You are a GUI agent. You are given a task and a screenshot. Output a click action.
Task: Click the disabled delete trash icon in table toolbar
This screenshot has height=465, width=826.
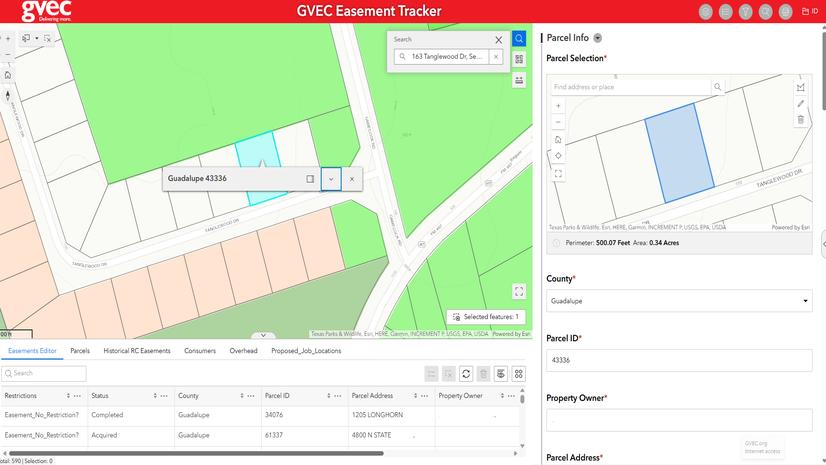483,374
